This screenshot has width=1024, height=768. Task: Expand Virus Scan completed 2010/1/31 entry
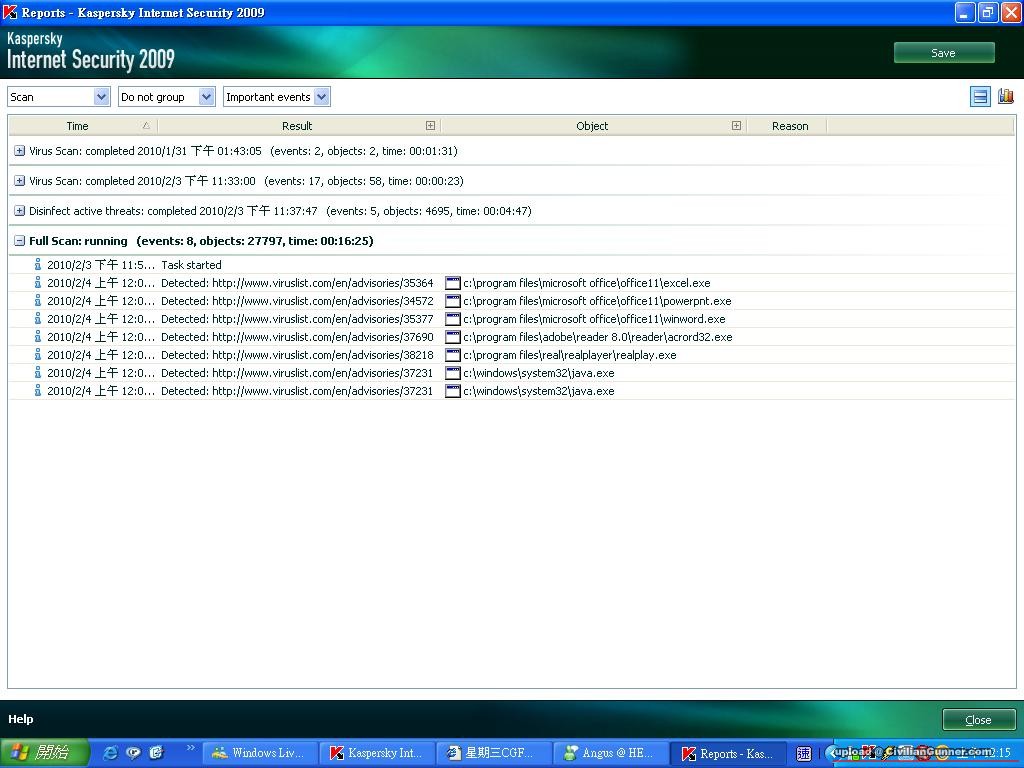[x=19, y=151]
